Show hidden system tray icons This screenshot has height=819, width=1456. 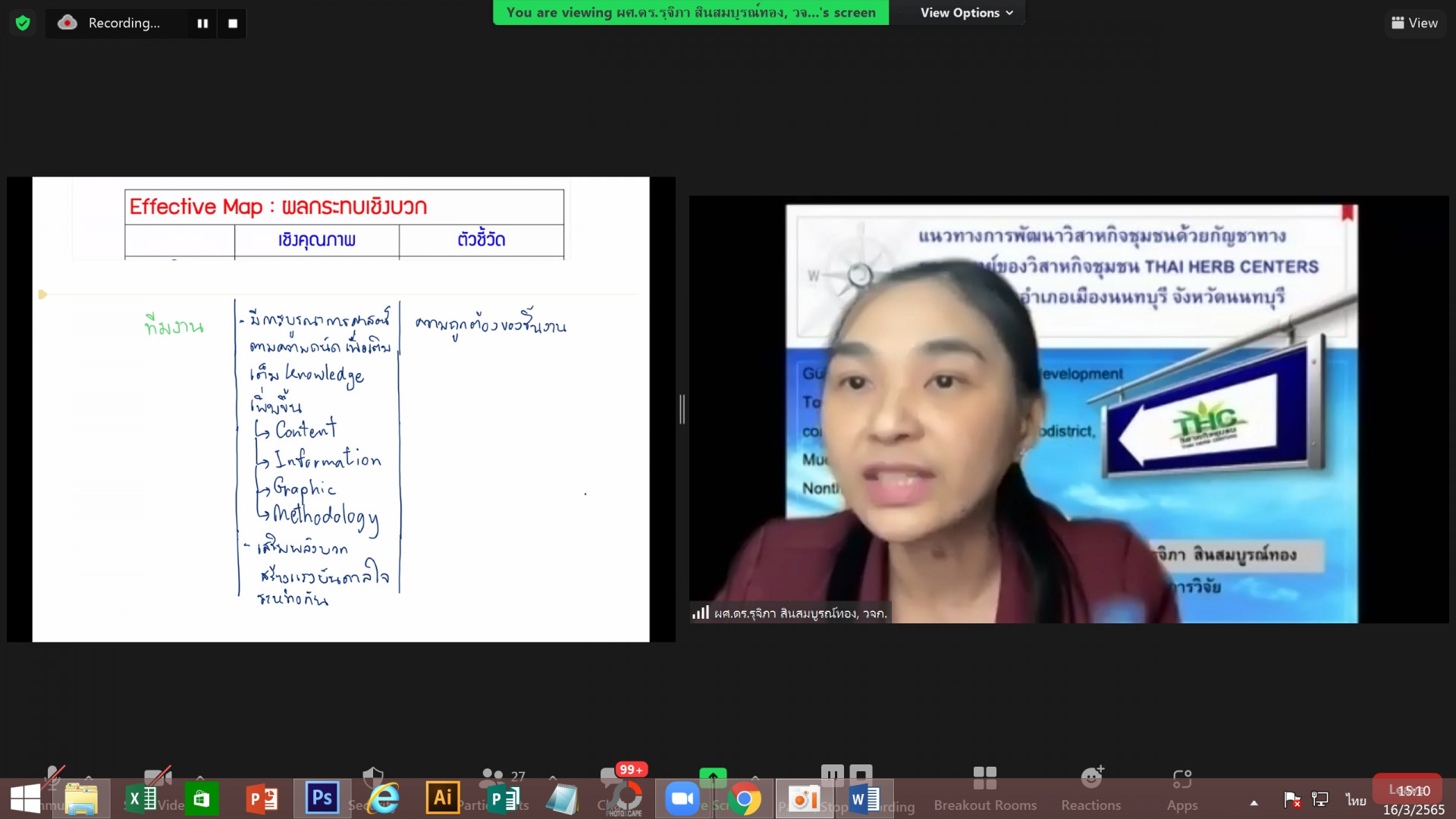(1254, 802)
